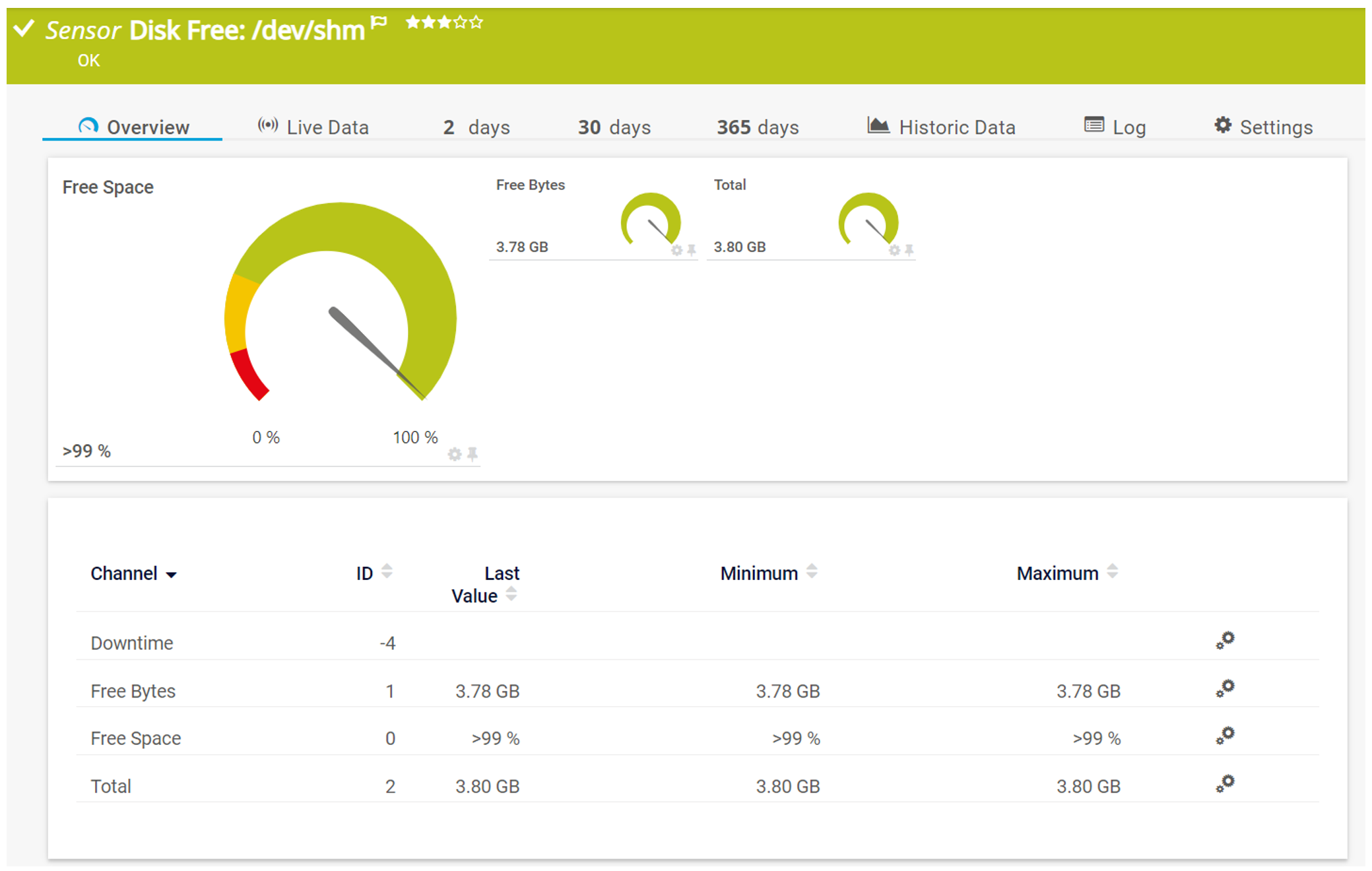The width and height of the screenshot is (1372, 871).
Task: Open settings gear for Free Bytes channel
Action: [1225, 688]
